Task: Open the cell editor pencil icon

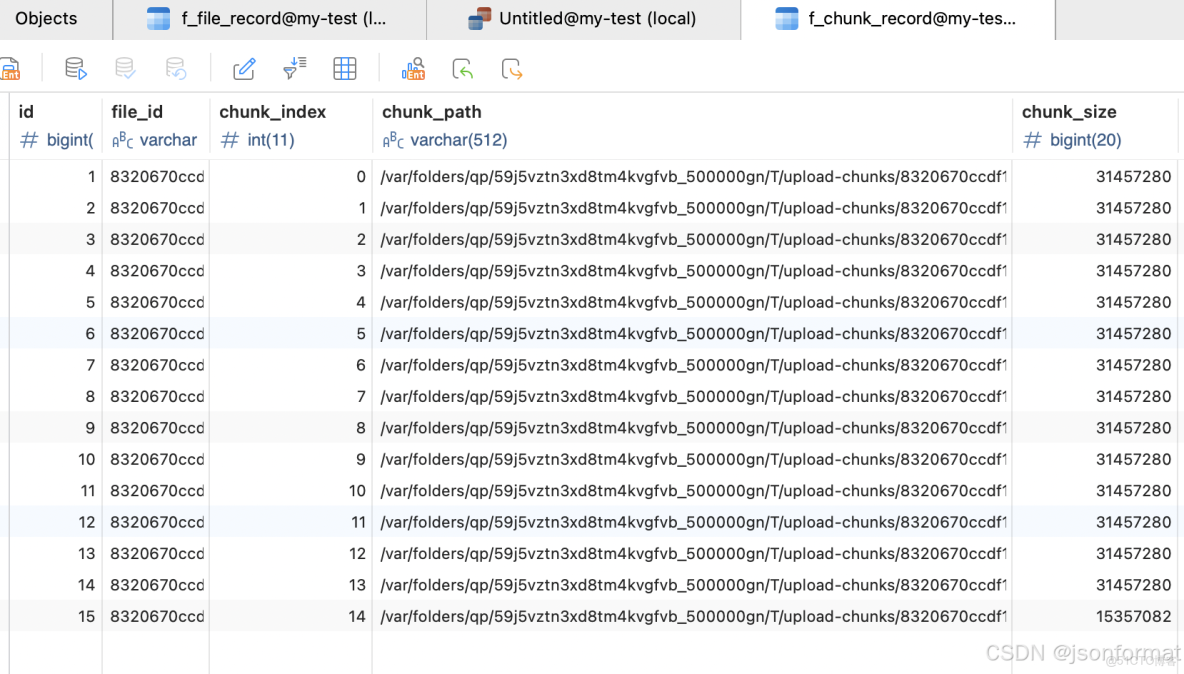Action: pos(244,68)
